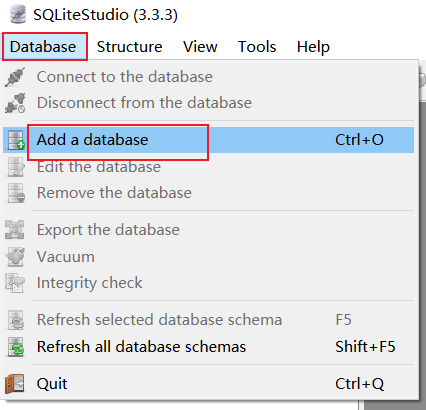The width and height of the screenshot is (426, 410).
Task: Click the Integrity check icon
Action: [x=15, y=283]
